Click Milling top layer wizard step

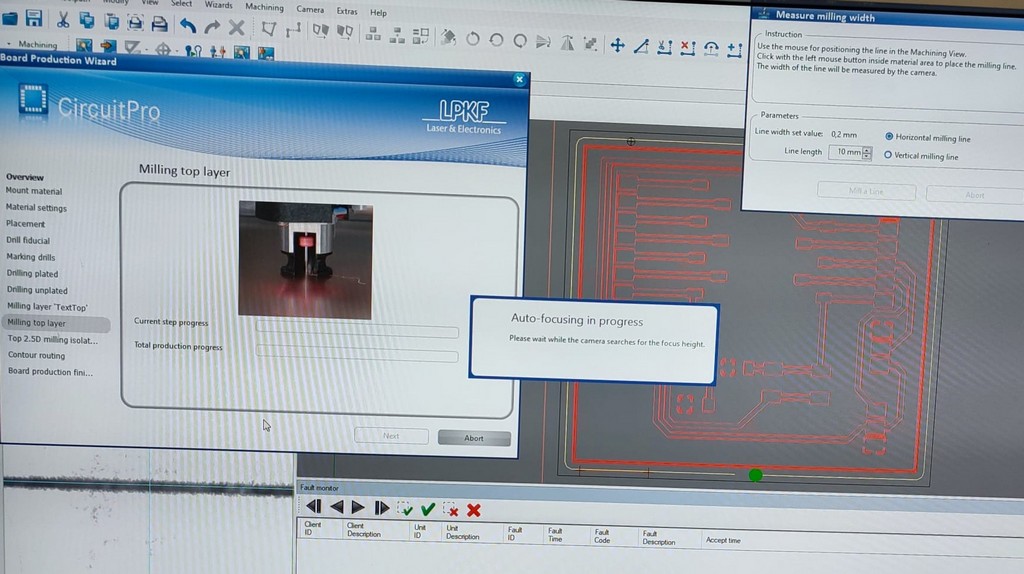pos(37,323)
